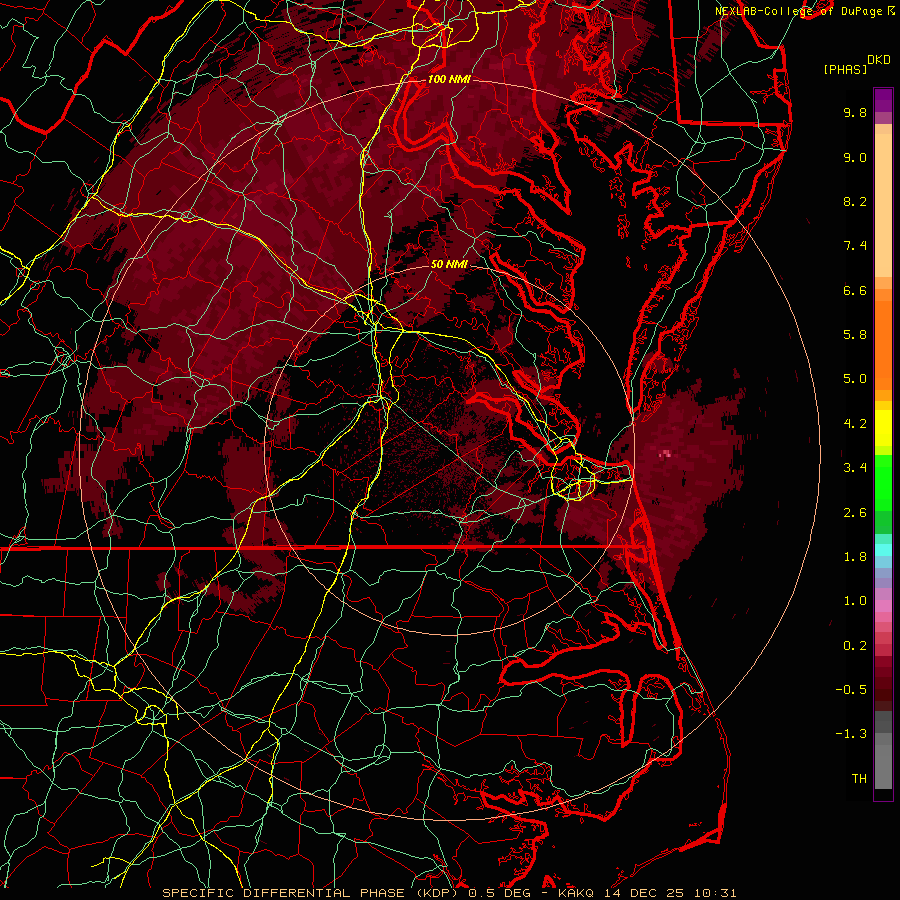Click the -0.5 scale label
900x900 pixels.
851,690
